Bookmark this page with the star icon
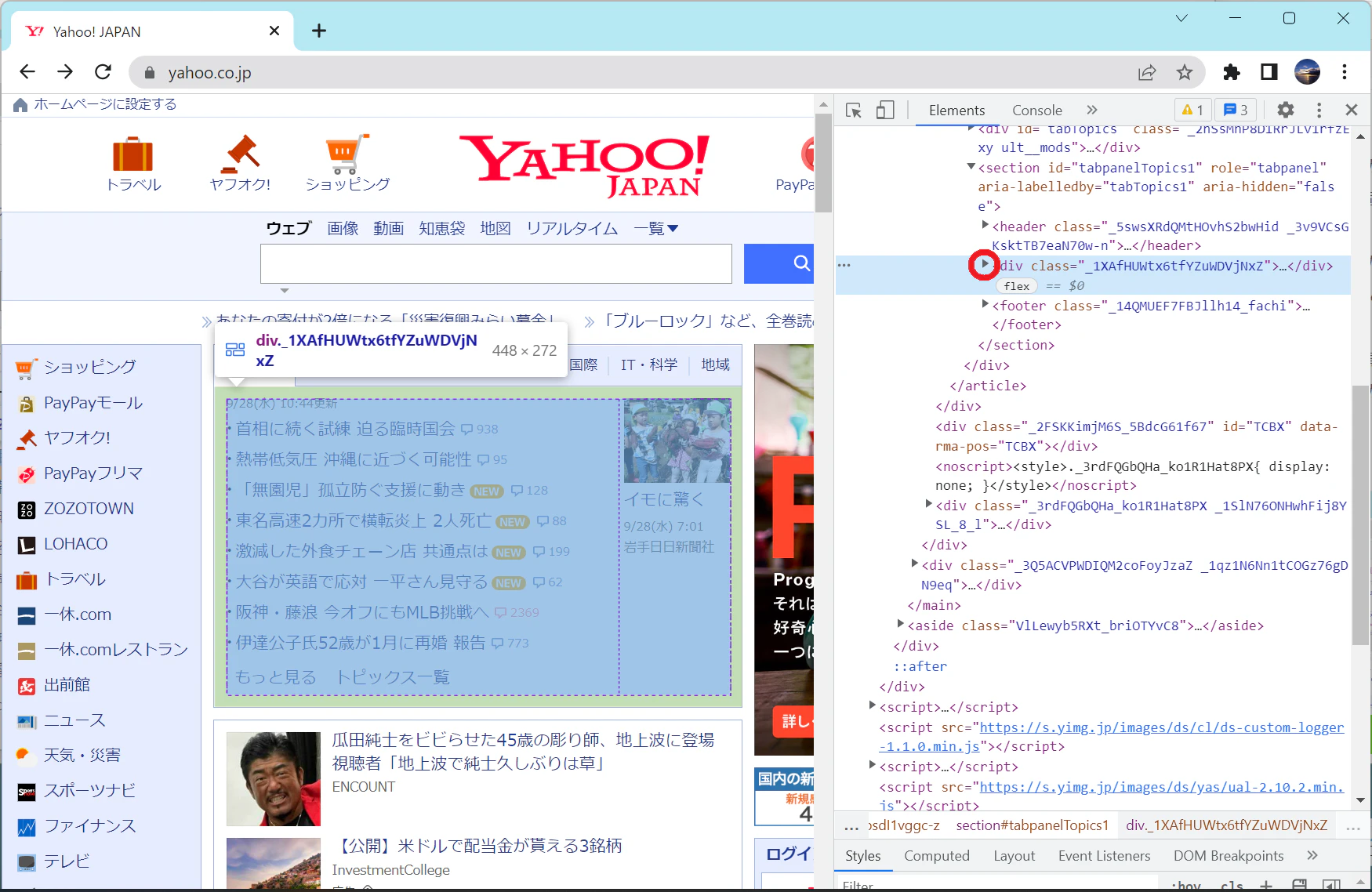This screenshot has height=892, width=1372. [1185, 73]
